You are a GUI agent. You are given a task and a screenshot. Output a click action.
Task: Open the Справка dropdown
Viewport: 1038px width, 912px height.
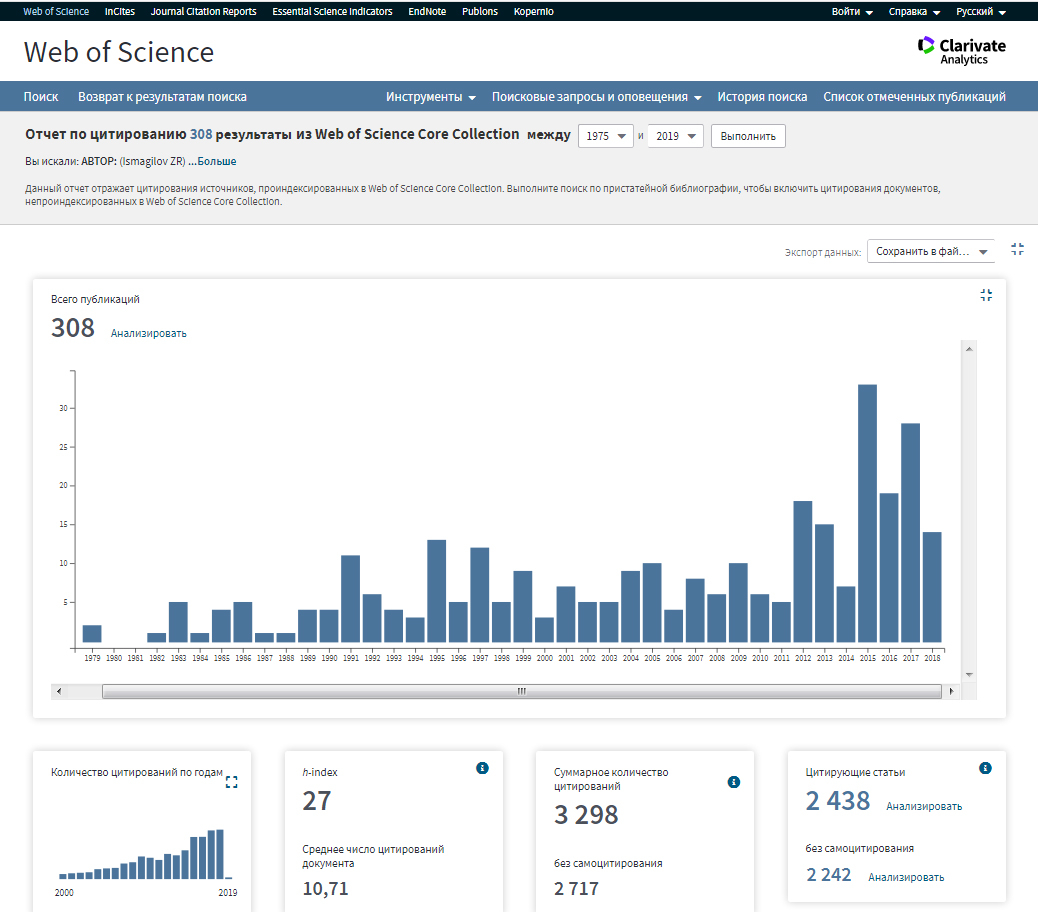914,12
